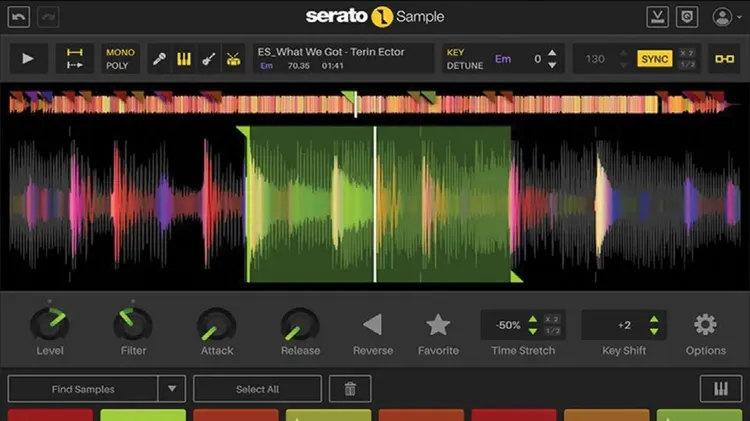
Task: Decrease Key Shift with down arrow
Action: [x=654, y=331]
